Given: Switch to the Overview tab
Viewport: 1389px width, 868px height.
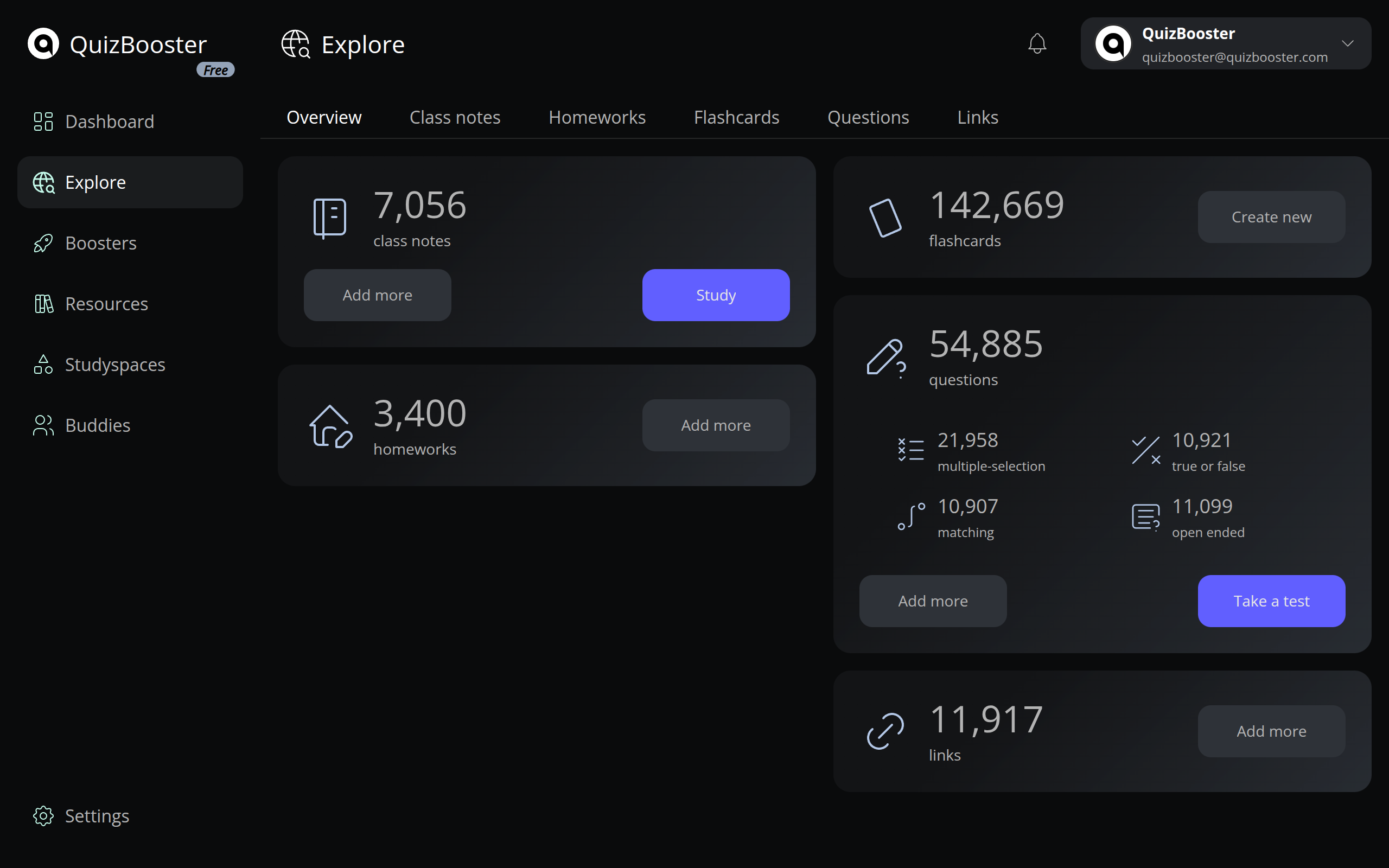Looking at the screenshot, I should tap(324, 117).
